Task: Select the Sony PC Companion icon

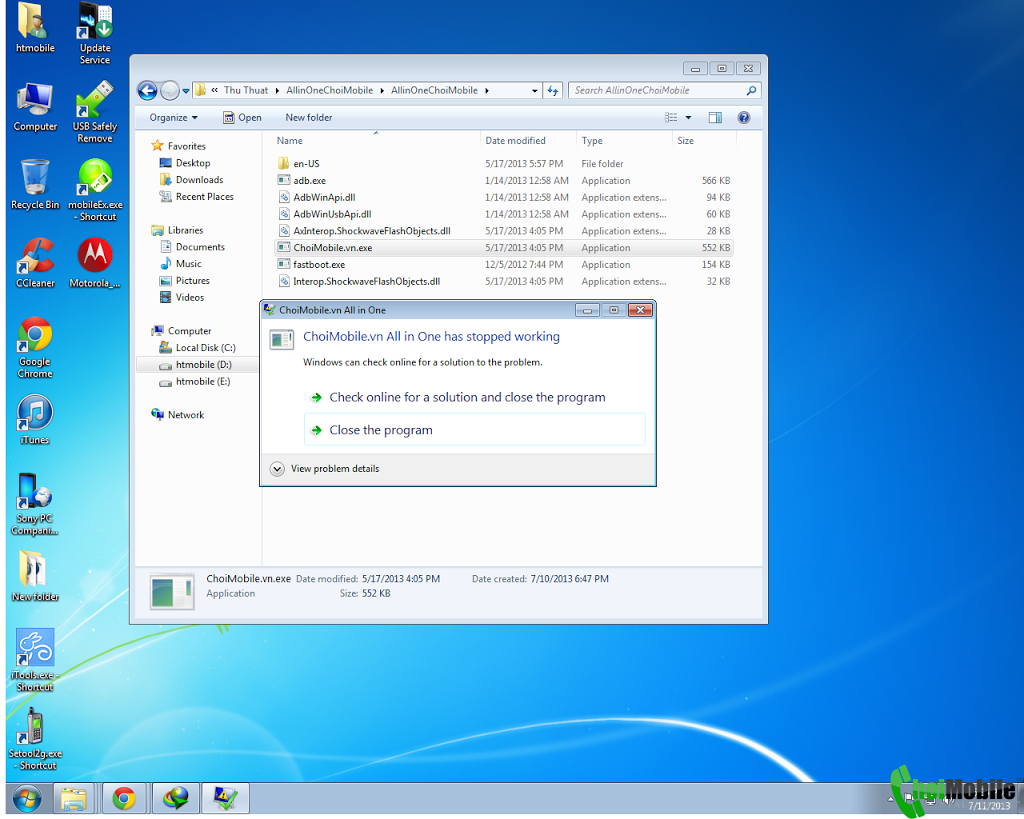Action: [x=35, y=504]
